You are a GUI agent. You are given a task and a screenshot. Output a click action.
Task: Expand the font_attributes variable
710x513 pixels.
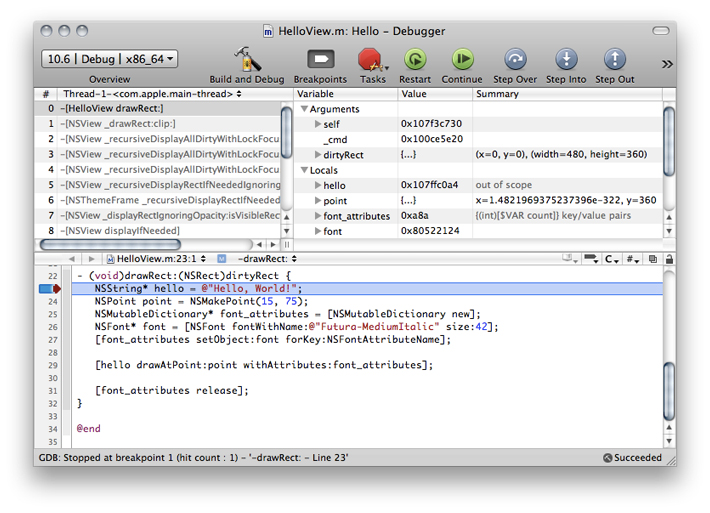317,216
